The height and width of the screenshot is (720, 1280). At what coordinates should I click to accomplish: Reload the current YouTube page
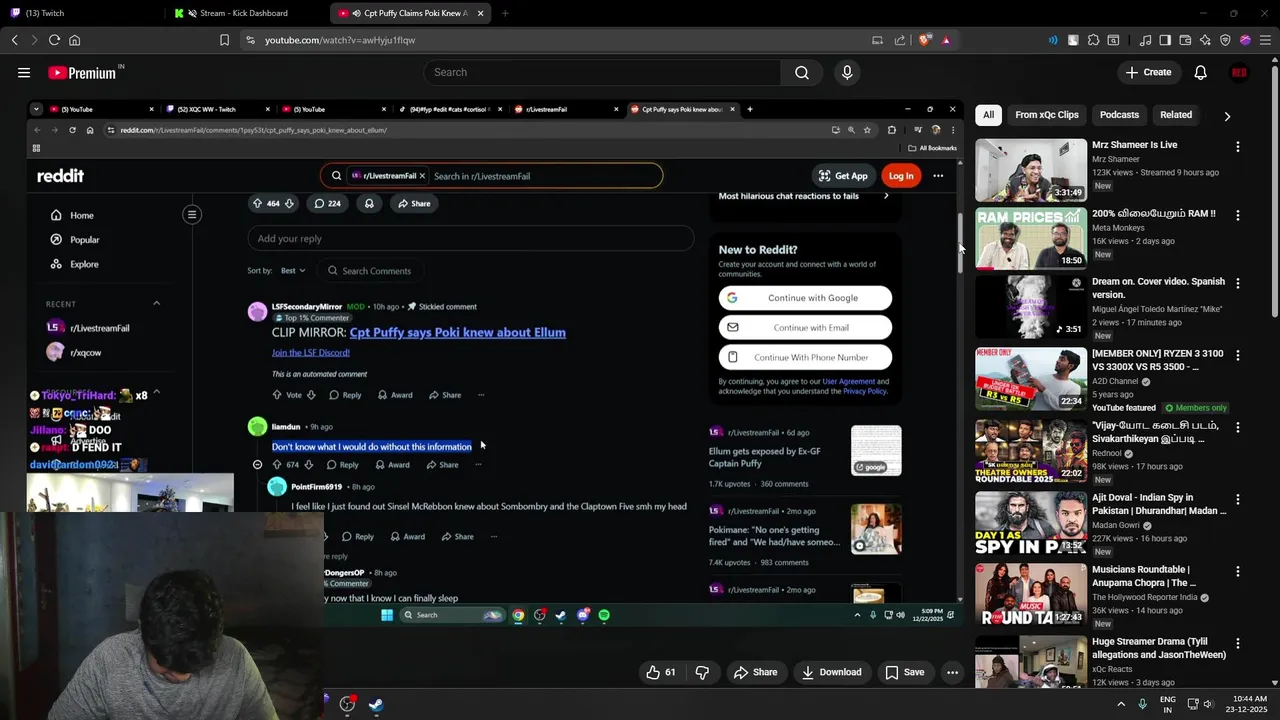(x=54, y=40)
